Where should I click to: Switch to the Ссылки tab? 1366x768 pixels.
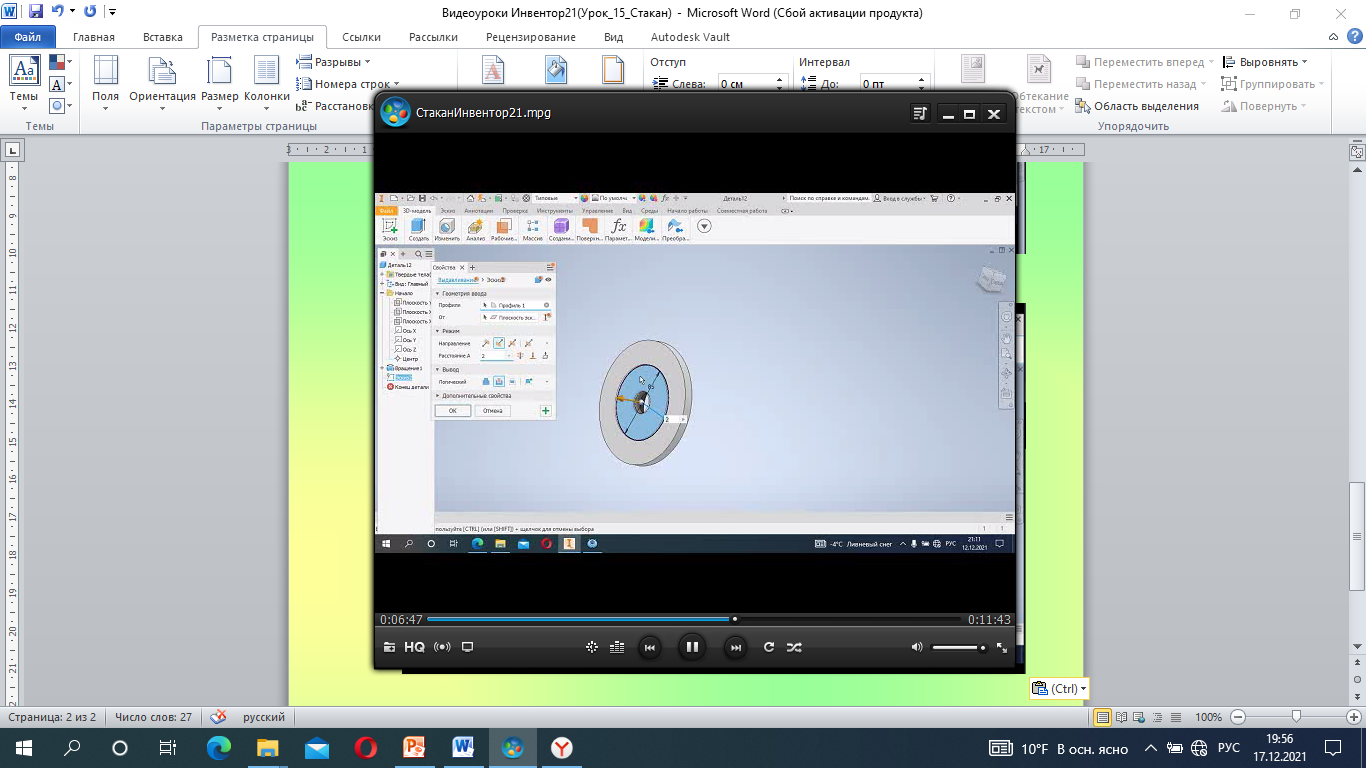pyautogui.click(x=361, y=37)
